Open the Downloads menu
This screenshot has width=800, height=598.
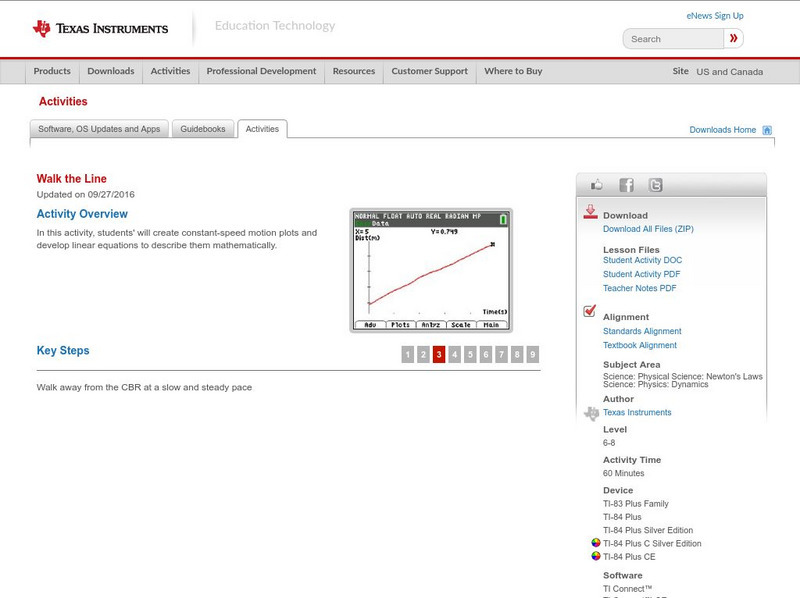pos(111,71)
